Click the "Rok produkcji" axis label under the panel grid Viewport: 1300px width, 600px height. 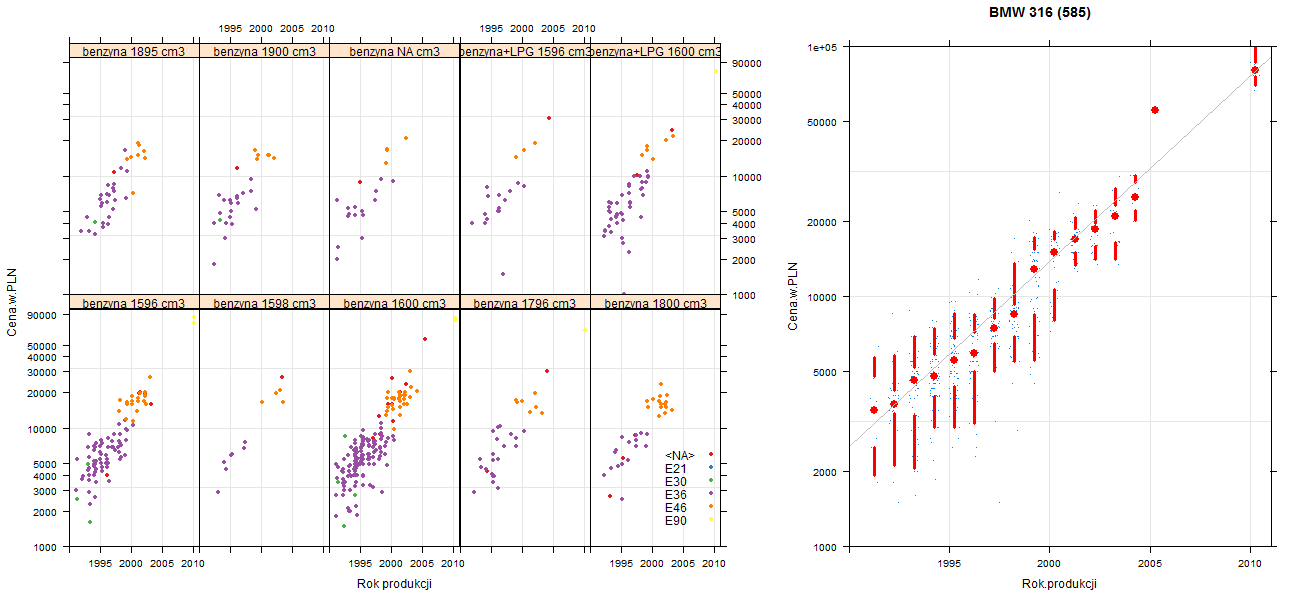tap(394, 584)
